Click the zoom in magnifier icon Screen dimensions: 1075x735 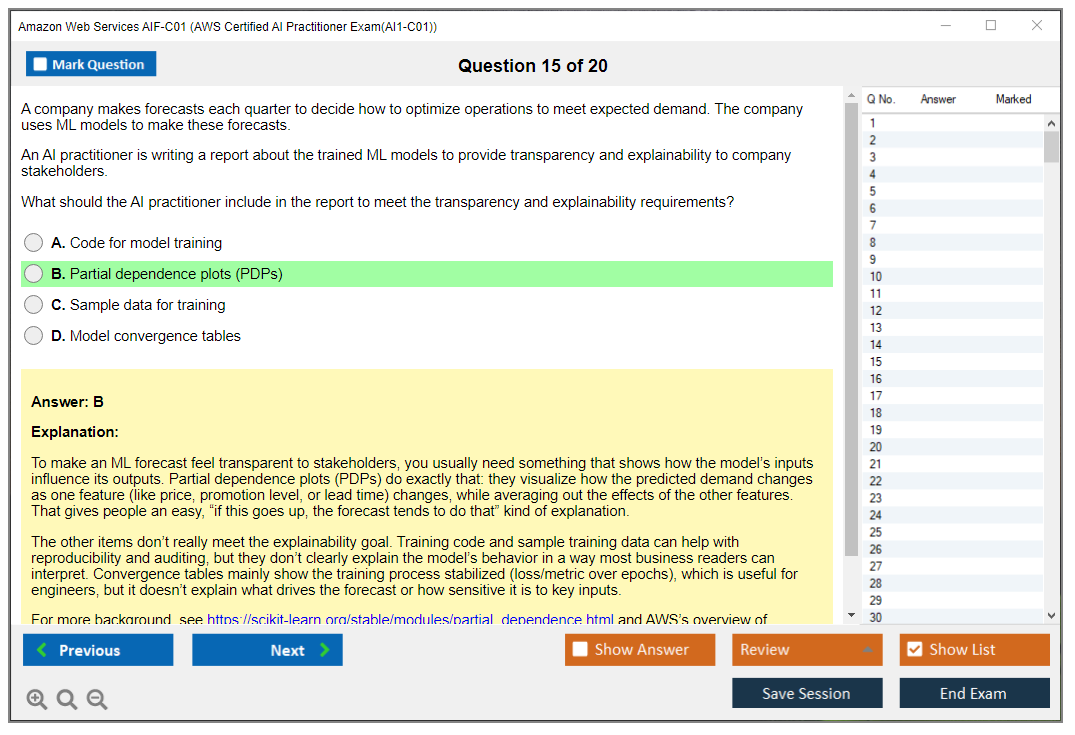[37, 700]
